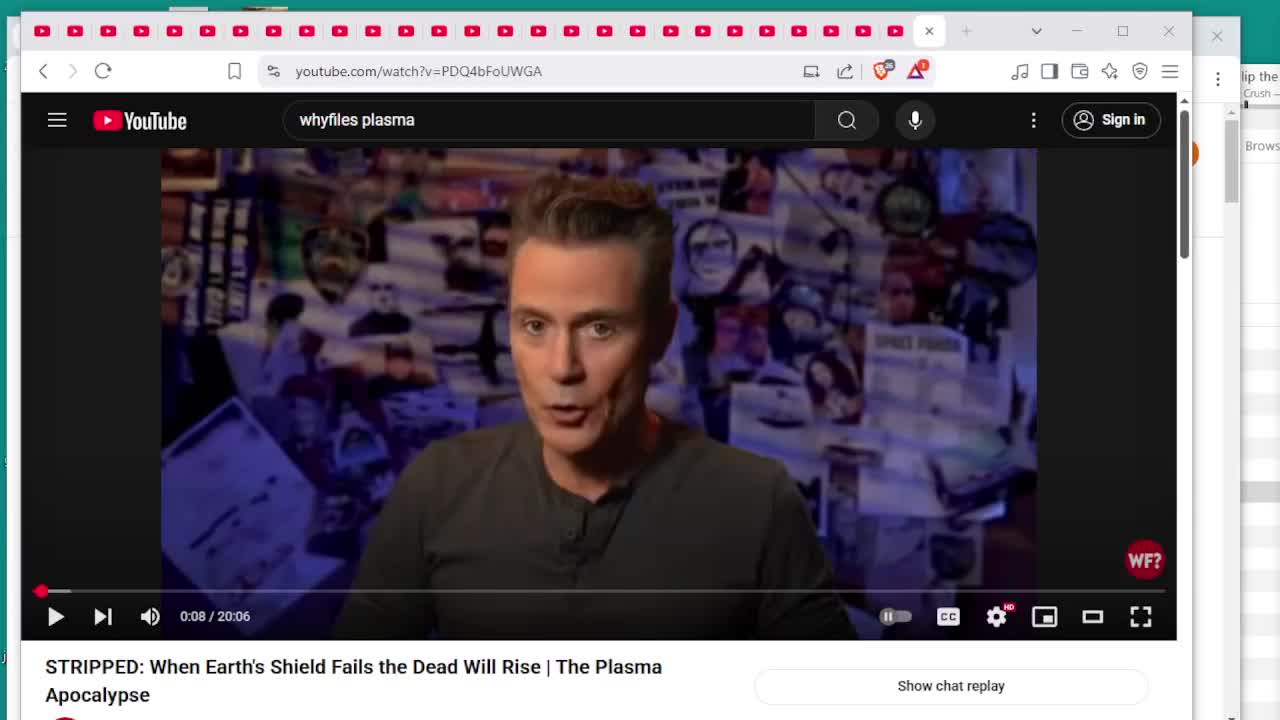Mute the video volume
Image resolution: width=1280 pixels, height=720 pixels.
[150, 617]
